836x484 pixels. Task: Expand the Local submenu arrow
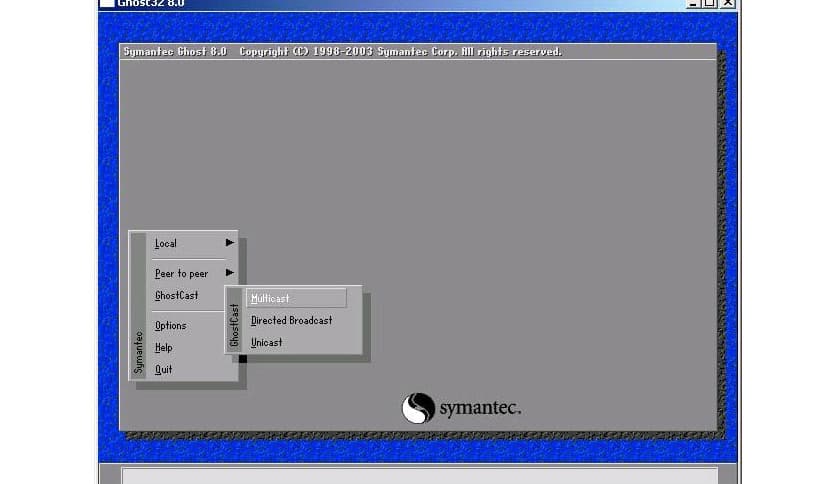[x=230, y=243]
